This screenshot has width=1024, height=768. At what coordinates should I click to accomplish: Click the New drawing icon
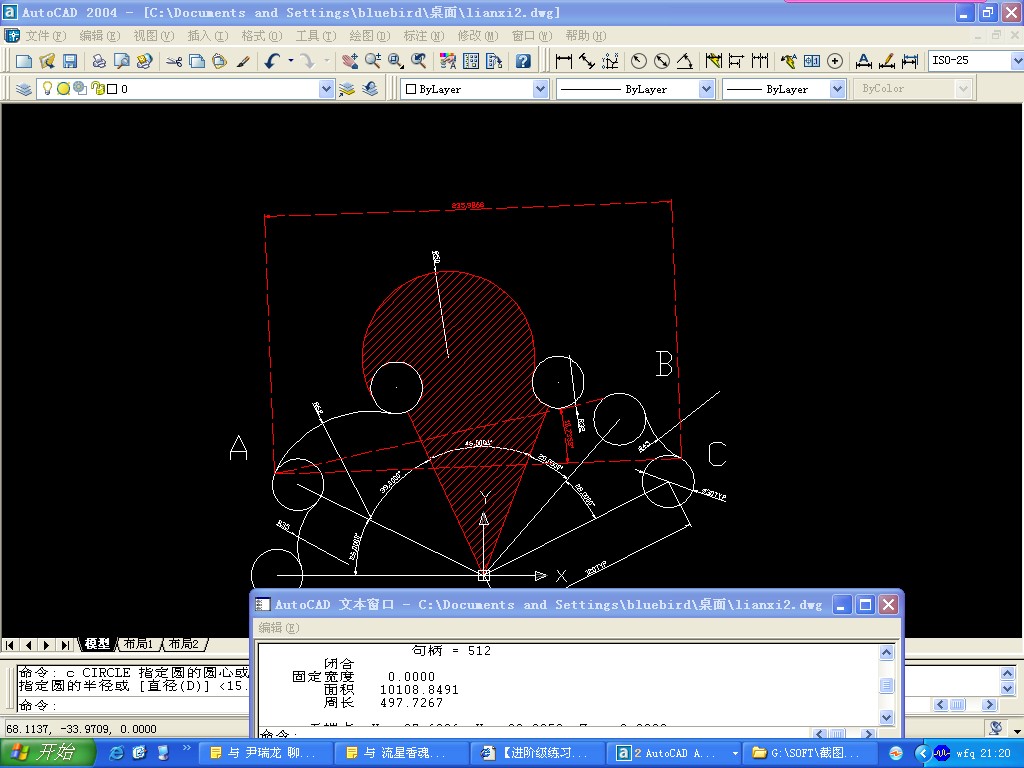[x=24, y=61]
